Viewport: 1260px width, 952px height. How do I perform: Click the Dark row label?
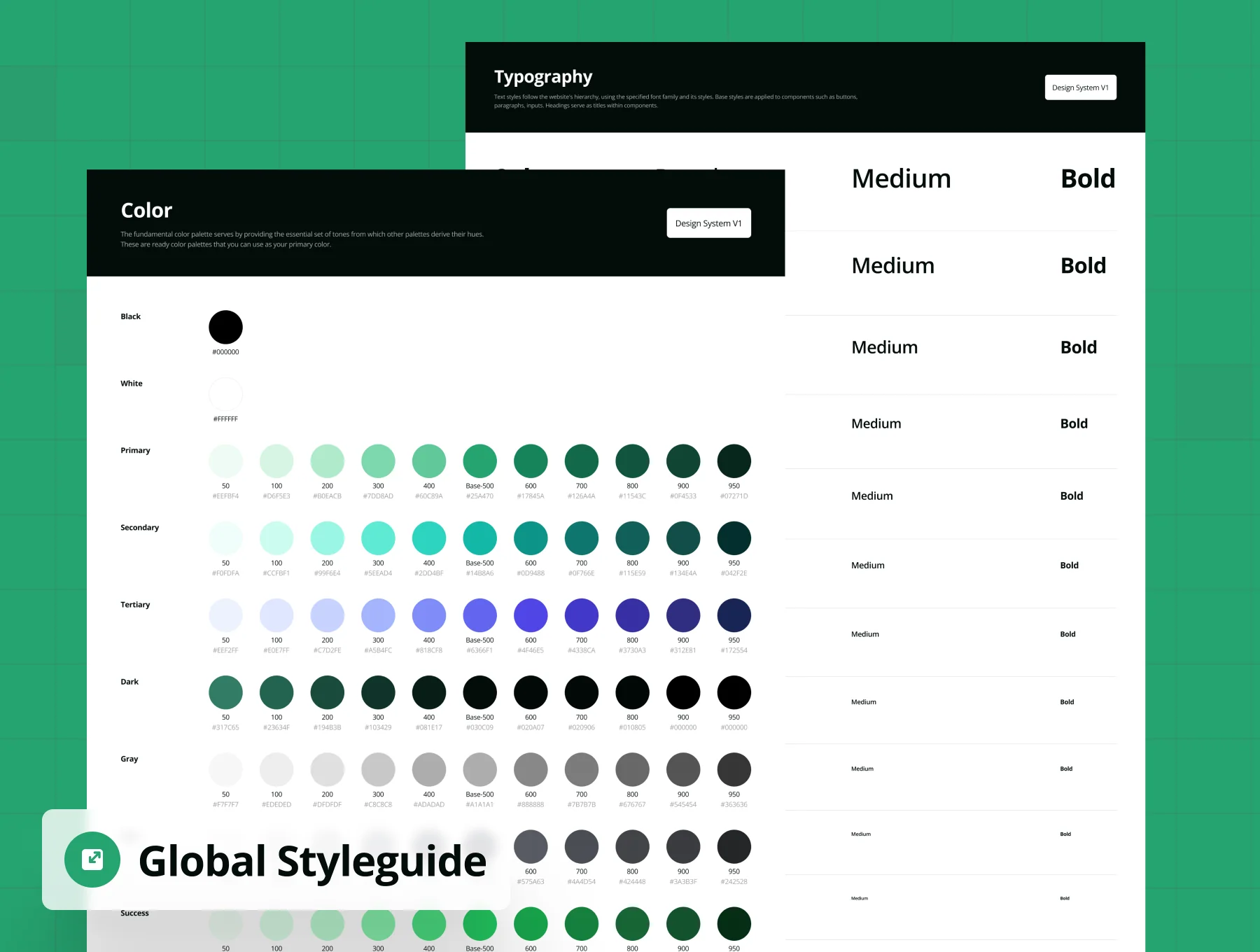[x=129, y=681]
